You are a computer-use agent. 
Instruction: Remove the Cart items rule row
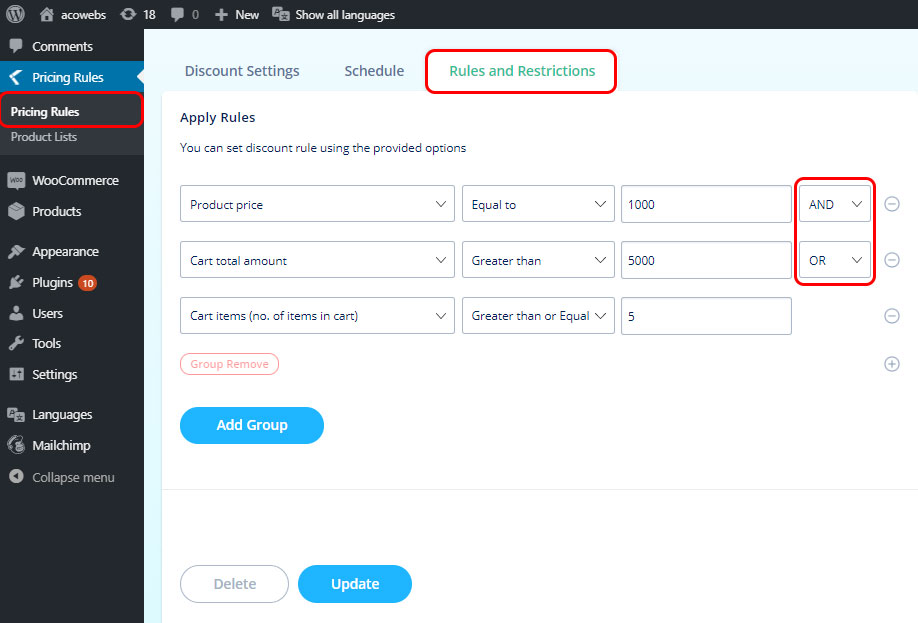point(892,316)
